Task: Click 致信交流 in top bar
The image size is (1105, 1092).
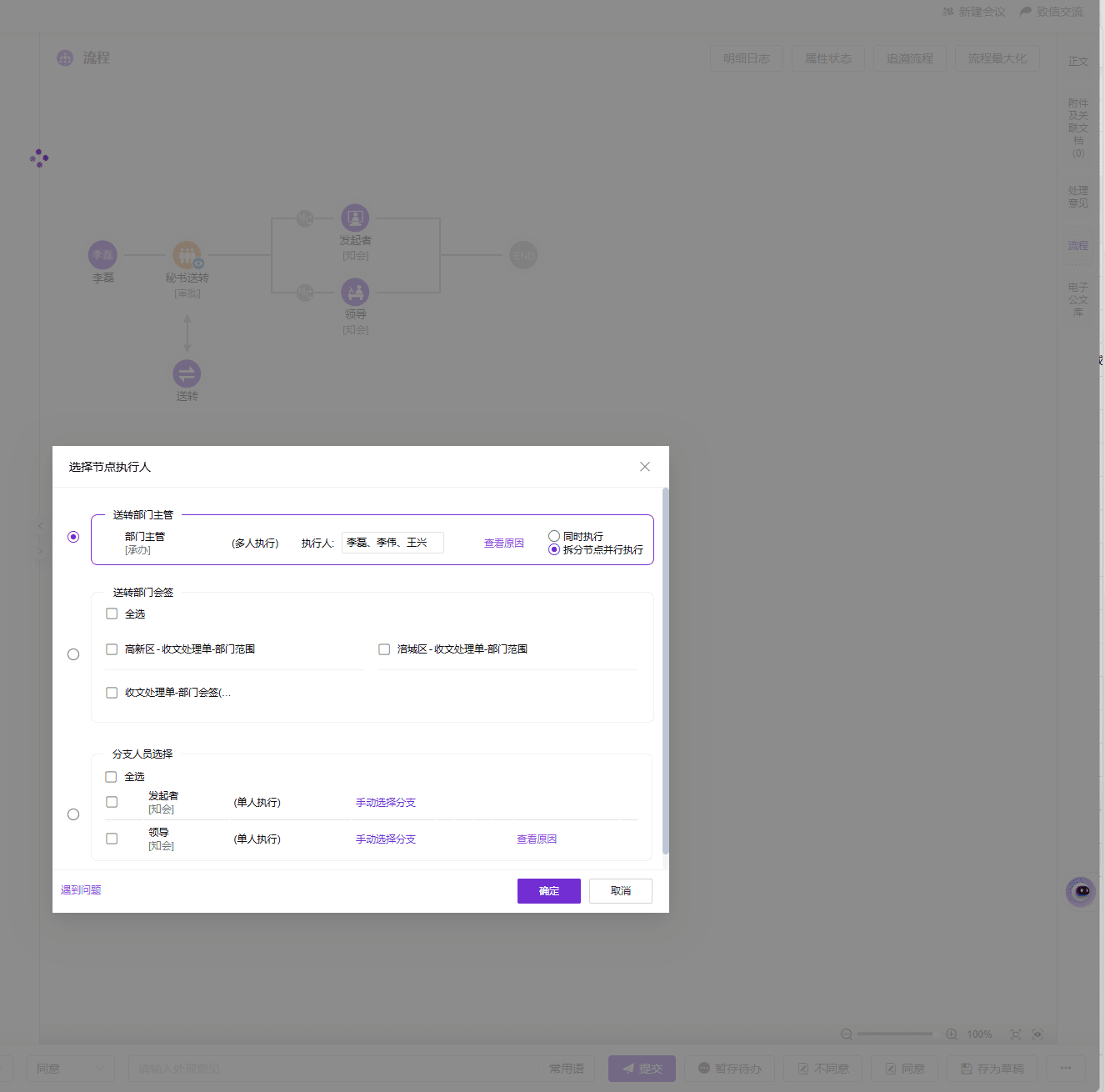Action: (1052, 12)
